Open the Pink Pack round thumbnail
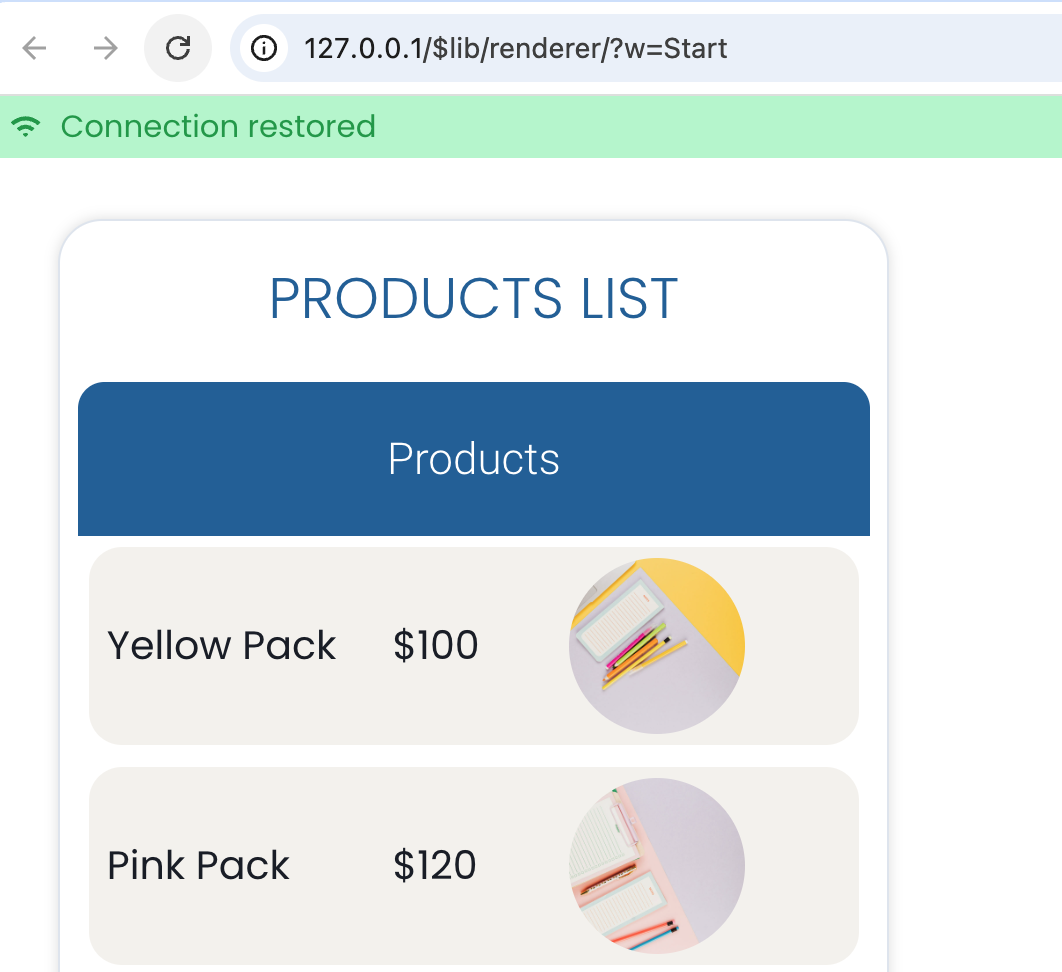The height and width of the screenshot is (972, 1062). tap(656, 866)
